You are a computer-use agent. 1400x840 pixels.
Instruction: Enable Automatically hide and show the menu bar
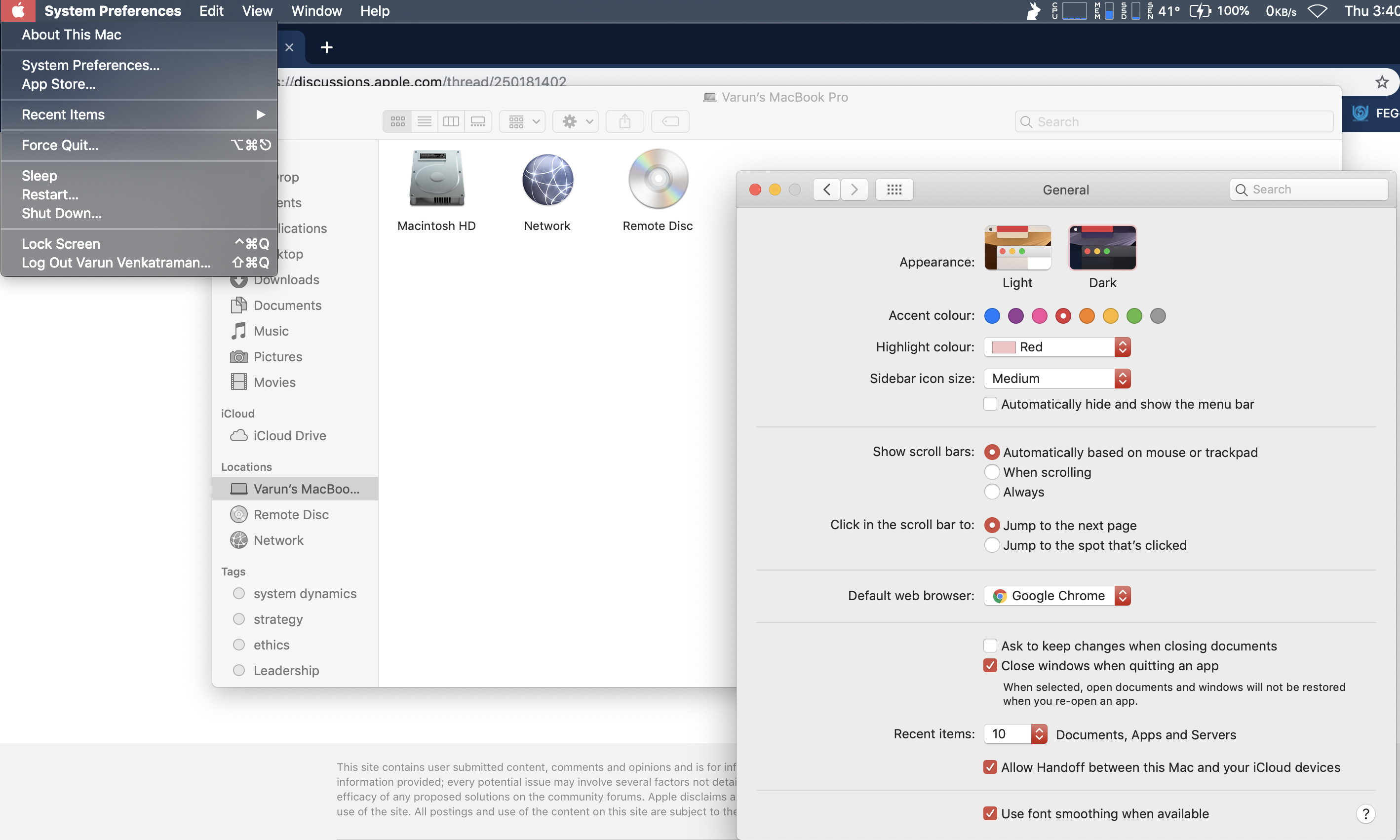(x=990, y=404)
